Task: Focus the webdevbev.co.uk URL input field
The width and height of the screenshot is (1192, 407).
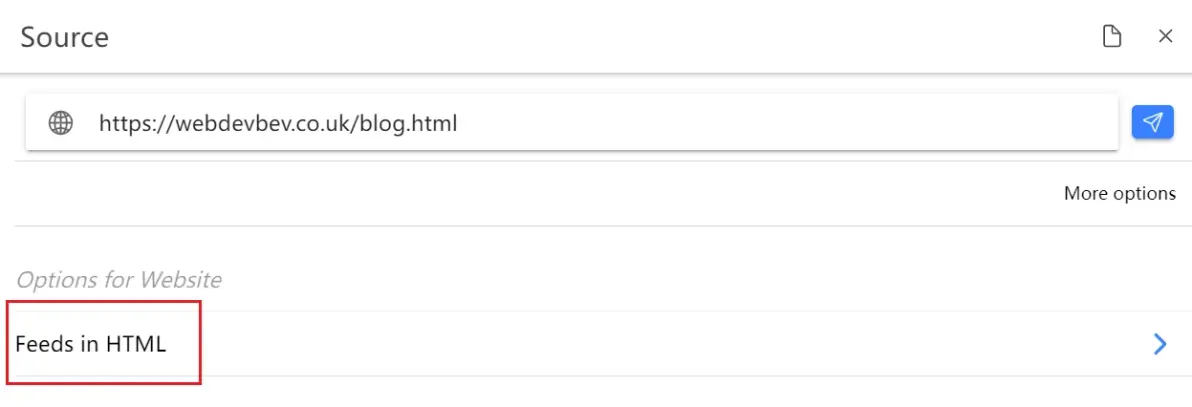Action: 572,122
